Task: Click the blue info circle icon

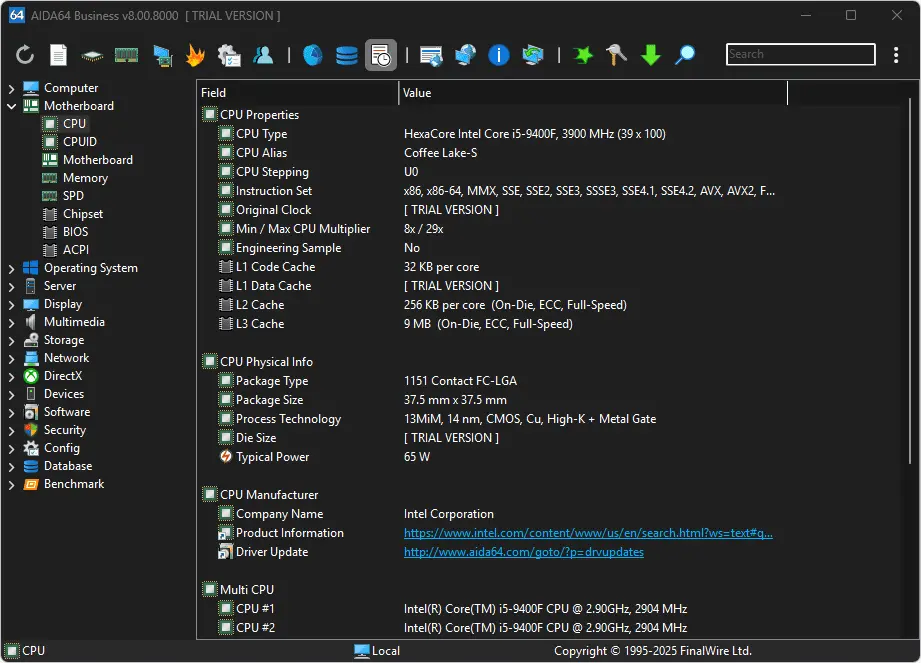Action: pos(499,55)
